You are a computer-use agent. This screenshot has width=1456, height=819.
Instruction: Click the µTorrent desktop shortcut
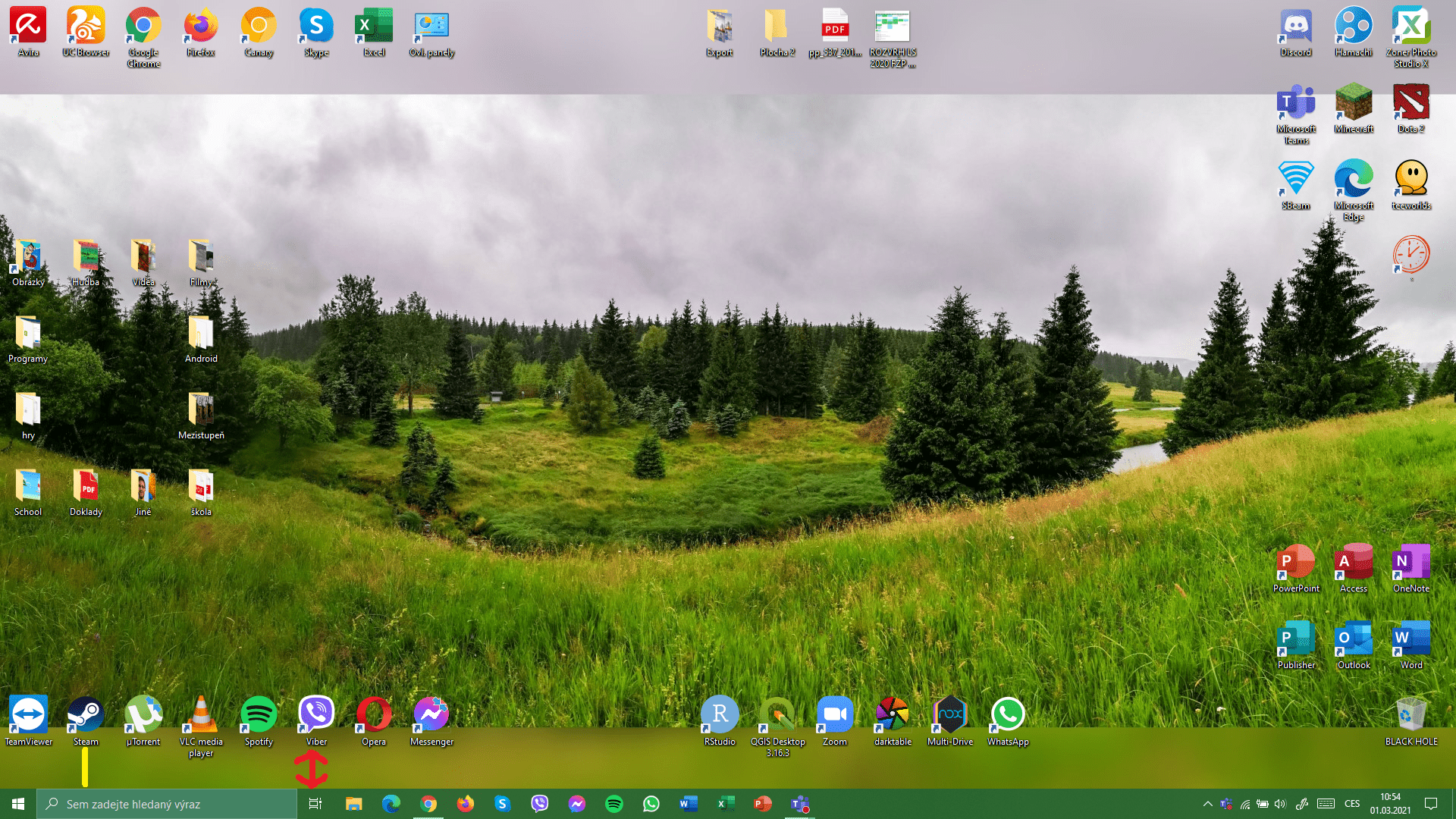tap(143, 714)
